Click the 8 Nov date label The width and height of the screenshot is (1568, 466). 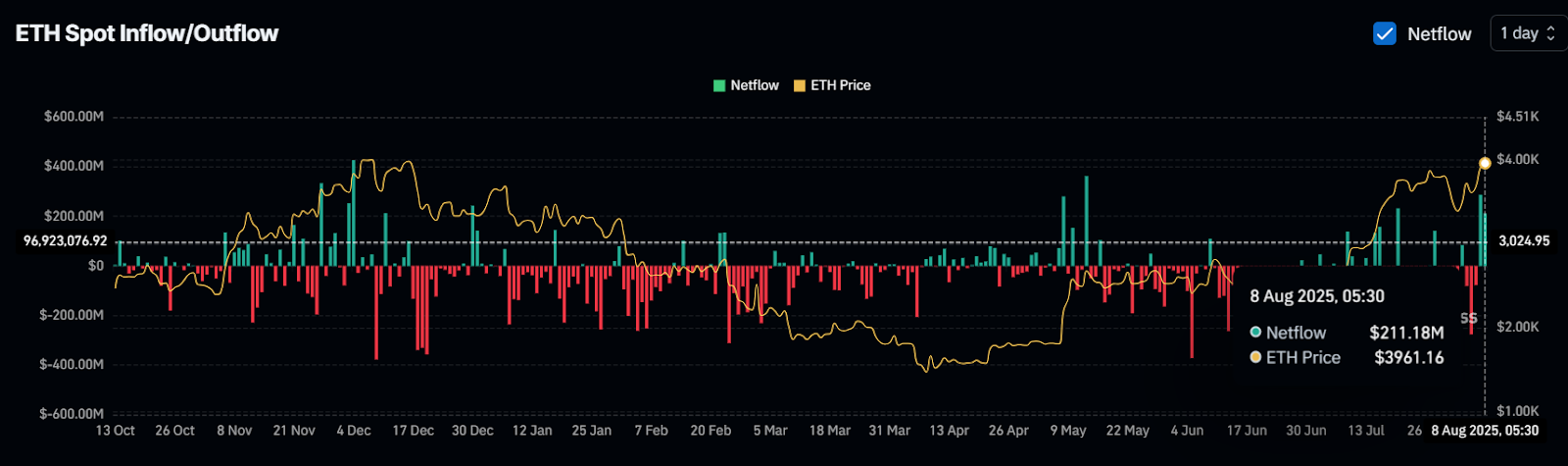(x=235, y=431)
